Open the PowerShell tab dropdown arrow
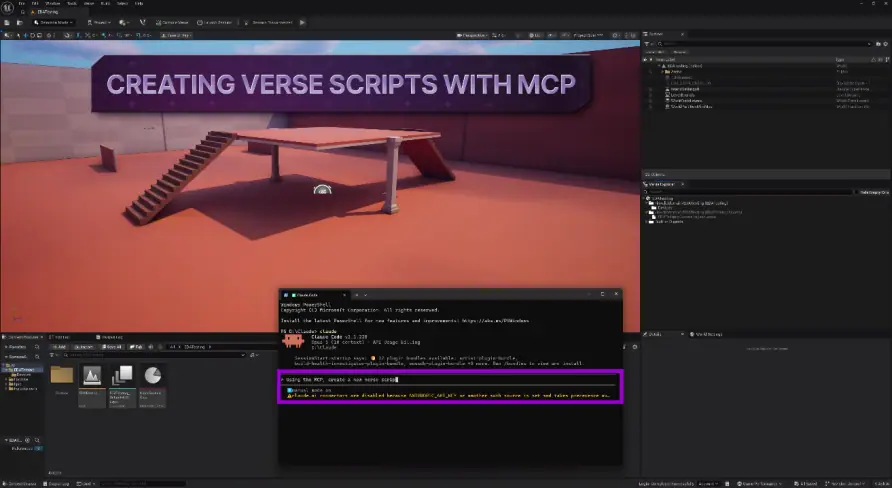The image size is (892, 488). click(x=365, y=295)
